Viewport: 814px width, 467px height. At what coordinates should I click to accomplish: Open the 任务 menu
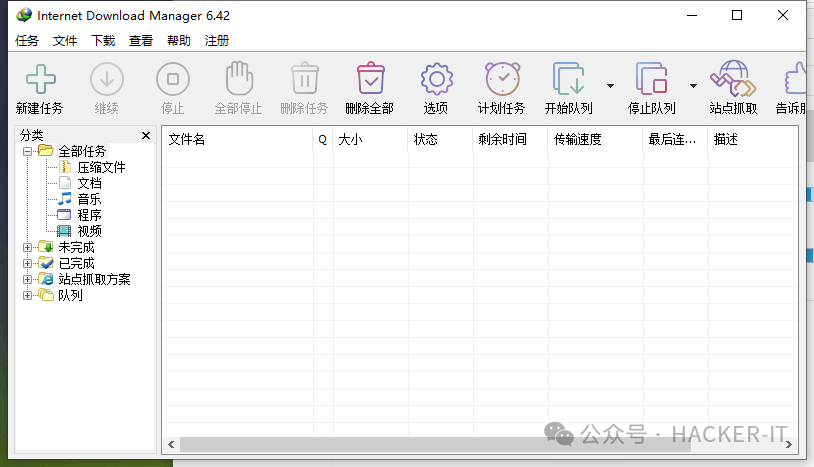(27, 40)
